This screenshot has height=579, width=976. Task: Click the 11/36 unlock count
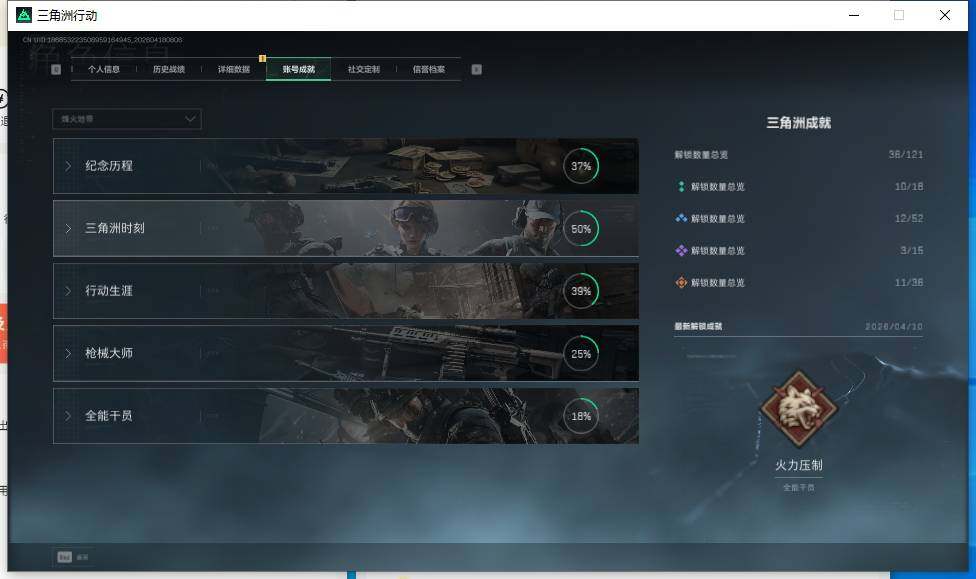tap(909, 283)
